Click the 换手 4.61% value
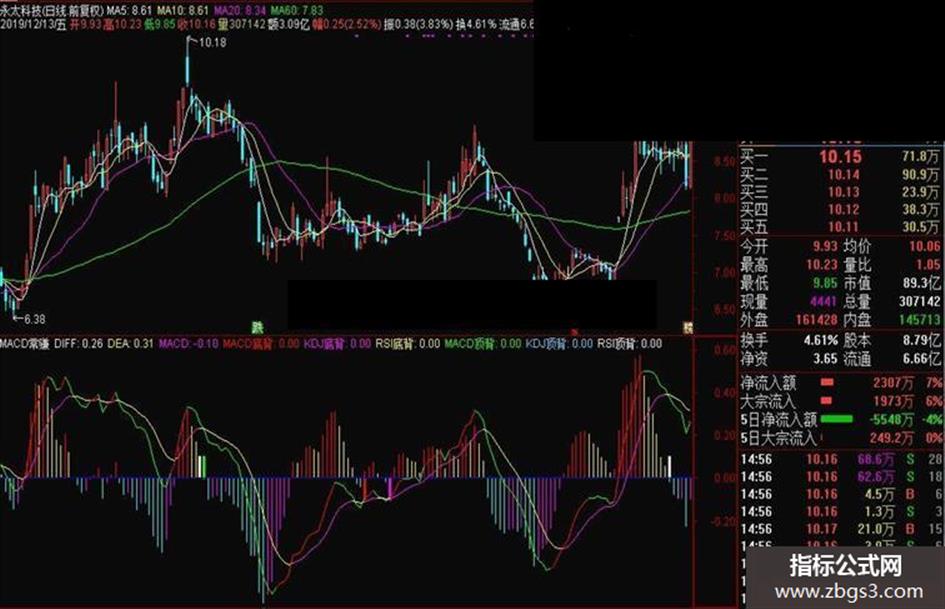This screenshot has height=609, width=945. point(821,341)
